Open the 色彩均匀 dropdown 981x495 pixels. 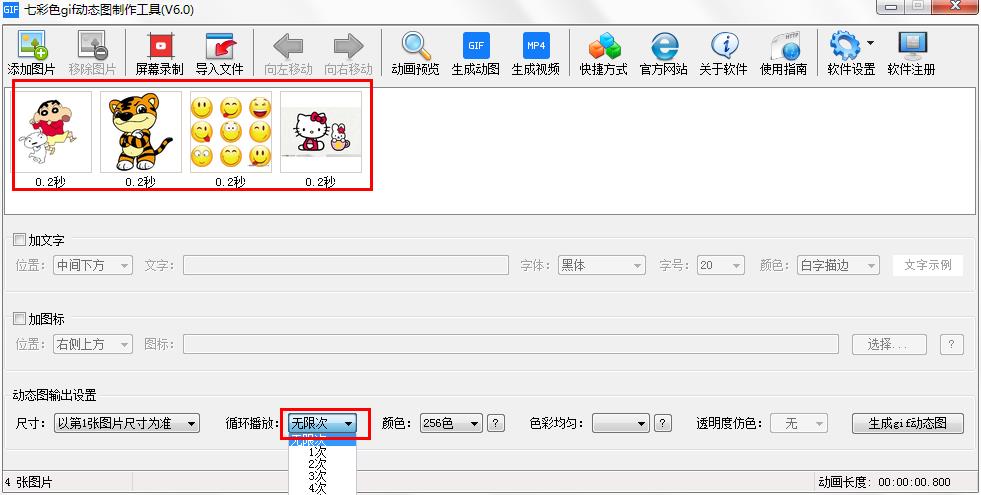(621, 424)
